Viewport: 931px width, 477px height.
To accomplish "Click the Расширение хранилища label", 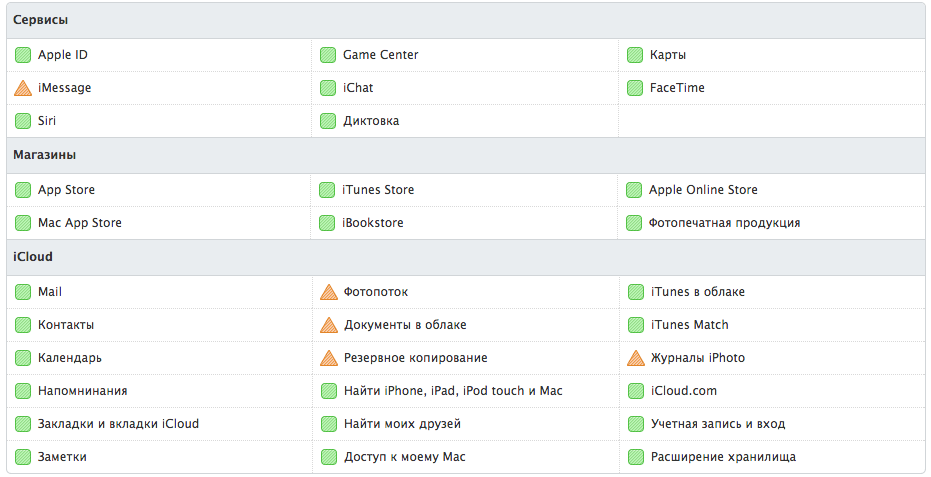I will pyautogui.click(x=723, y=457).
